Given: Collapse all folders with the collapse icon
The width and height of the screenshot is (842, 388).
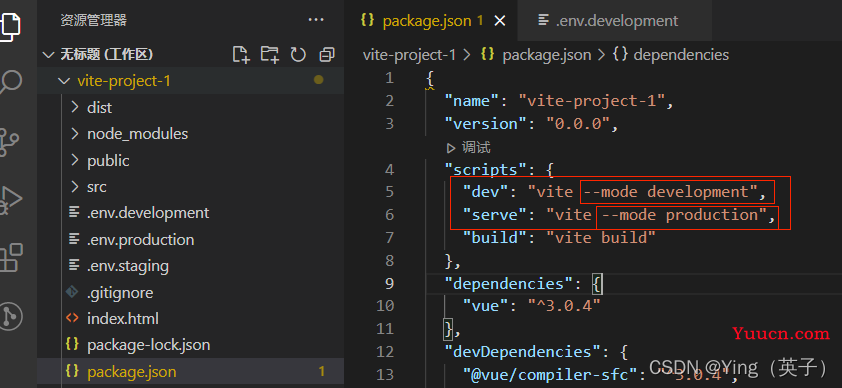Looking at the screenshot, I should point(326,54).
